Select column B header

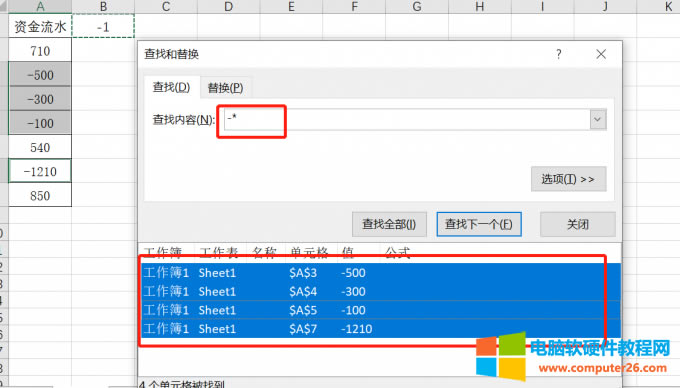pos(103,7)
